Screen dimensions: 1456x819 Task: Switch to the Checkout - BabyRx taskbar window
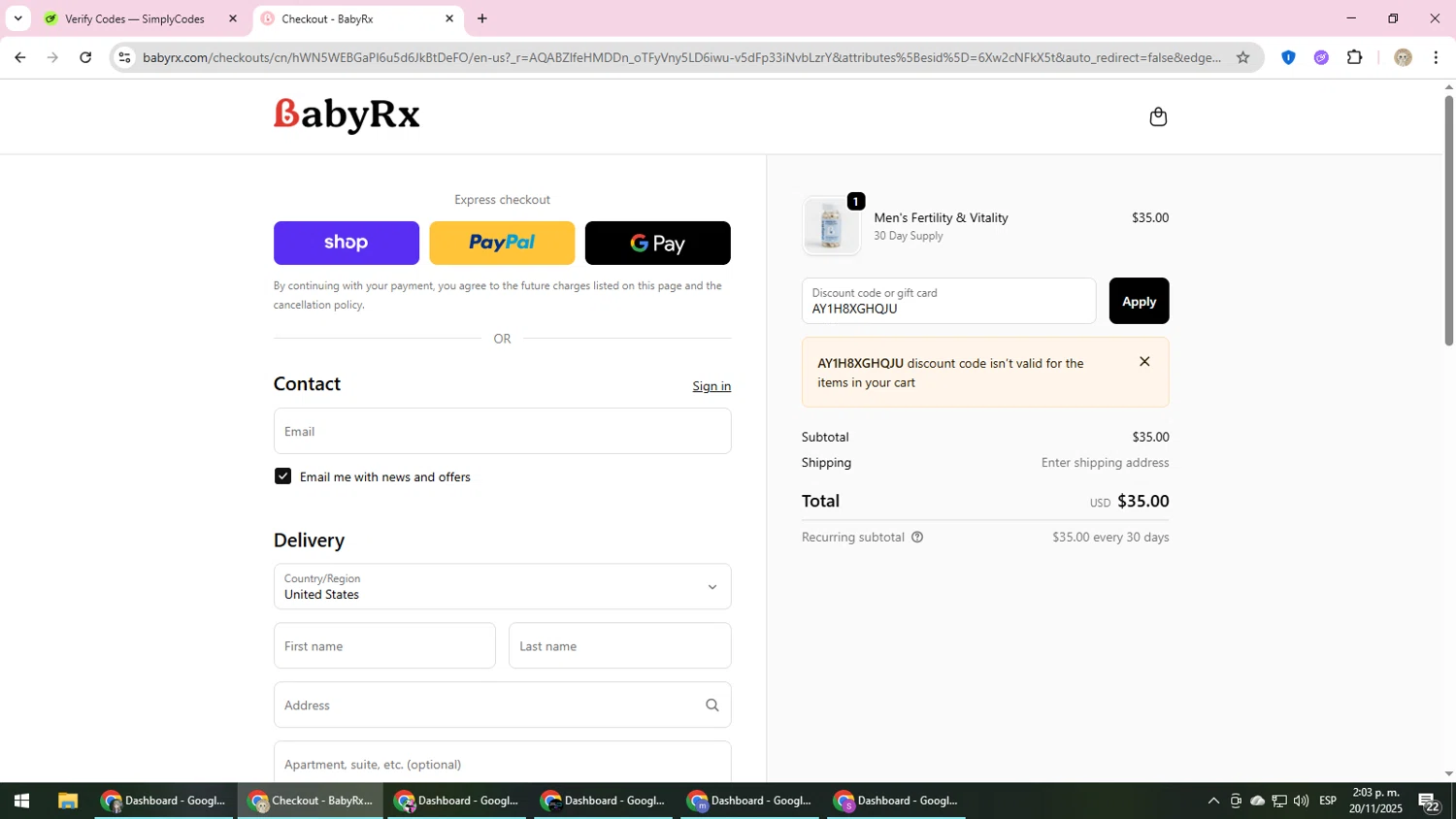click(311, 801)
